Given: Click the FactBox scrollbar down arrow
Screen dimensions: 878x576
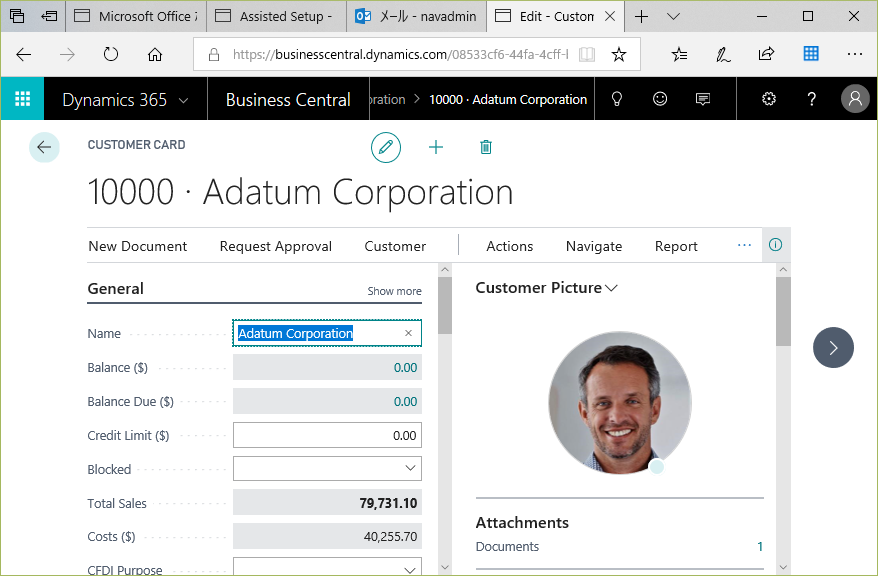Looking at the screenshot, I should [783, 567].
